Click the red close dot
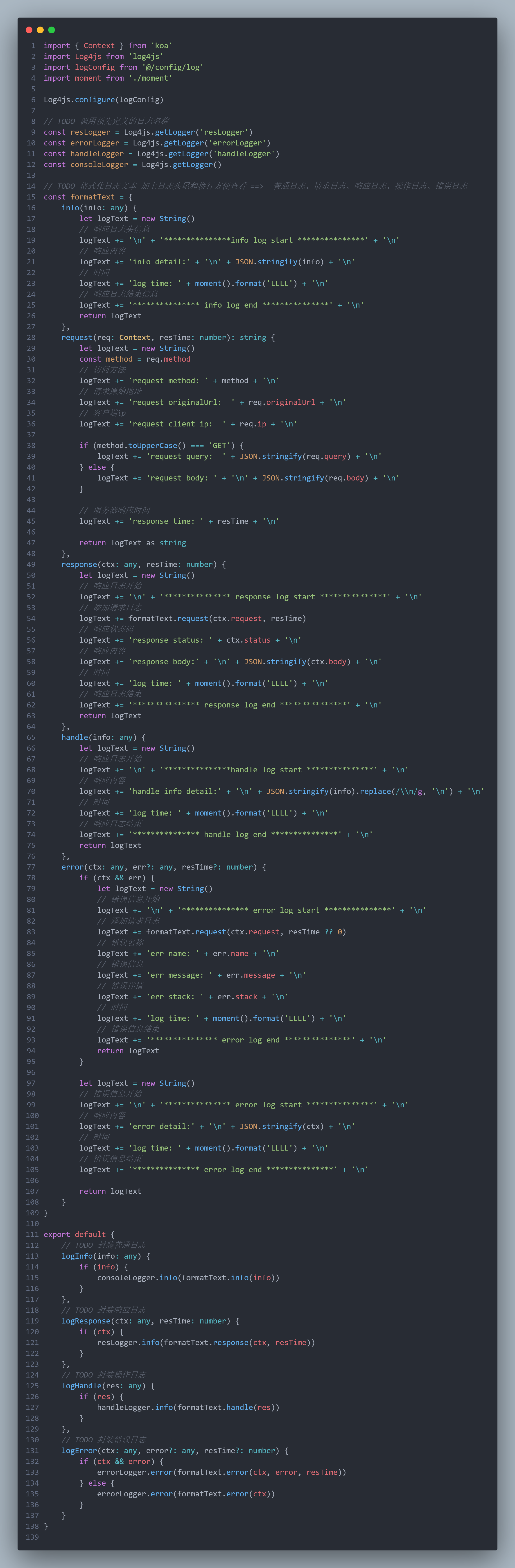This screenshot has width=515, height=1568. [29, 30]
